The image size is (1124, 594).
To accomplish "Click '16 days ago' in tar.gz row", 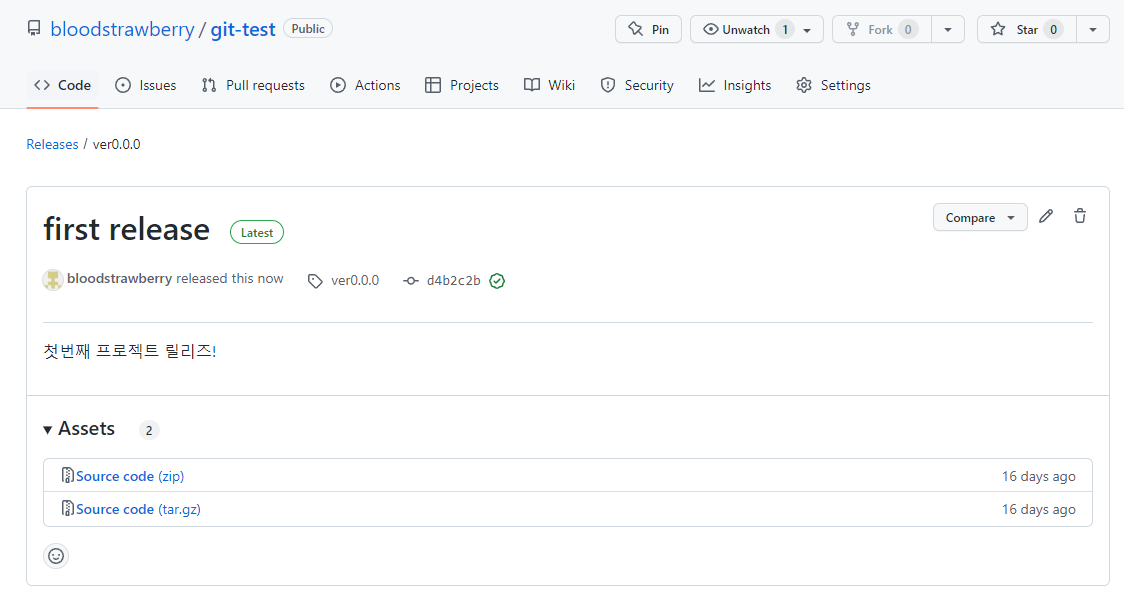I will click(x=1038, y=509).
